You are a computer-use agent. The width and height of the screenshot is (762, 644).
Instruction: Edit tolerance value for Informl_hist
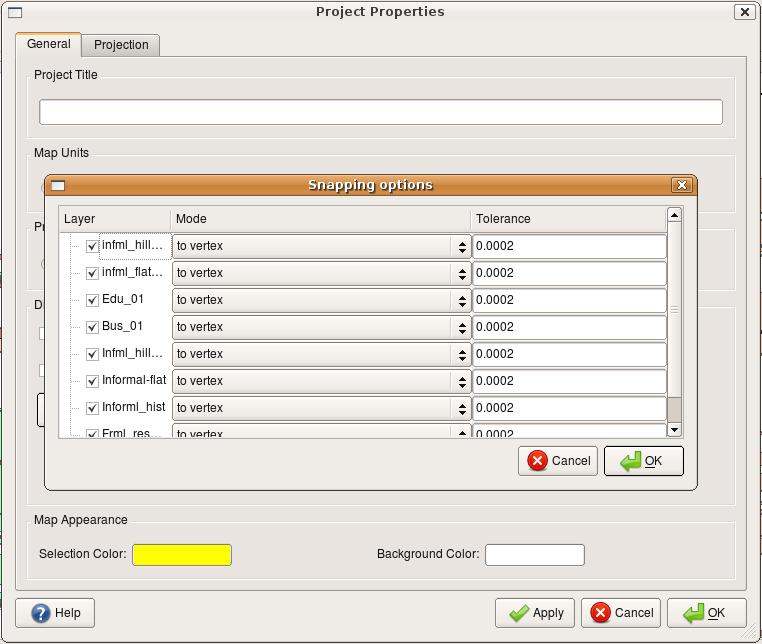coord(569,408)
